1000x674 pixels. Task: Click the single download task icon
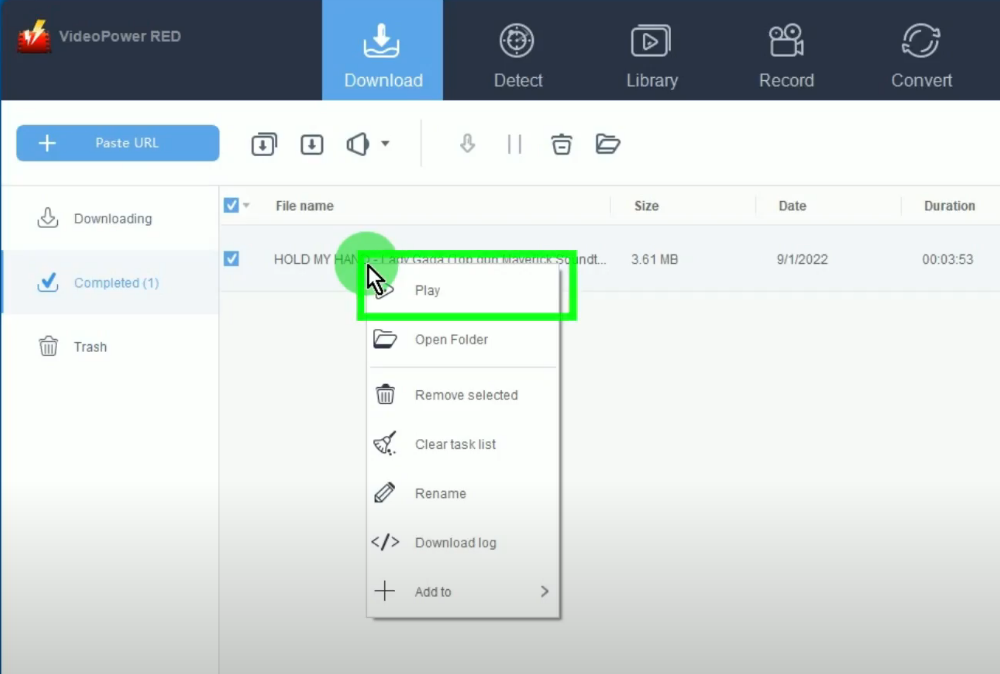coord(312,144)
